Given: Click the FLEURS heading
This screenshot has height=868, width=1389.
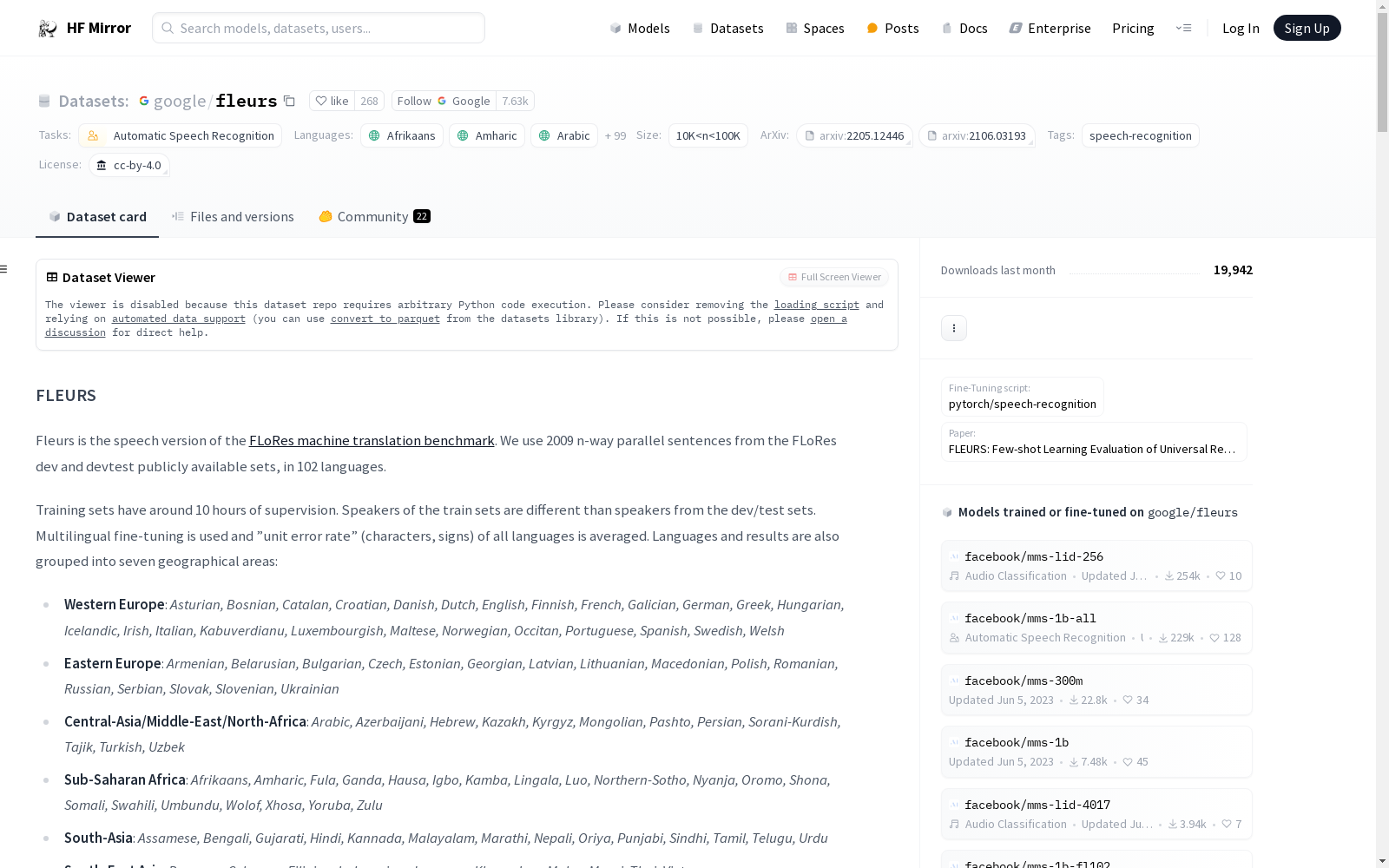Looking at the screenshot, I should click(66, 396).
